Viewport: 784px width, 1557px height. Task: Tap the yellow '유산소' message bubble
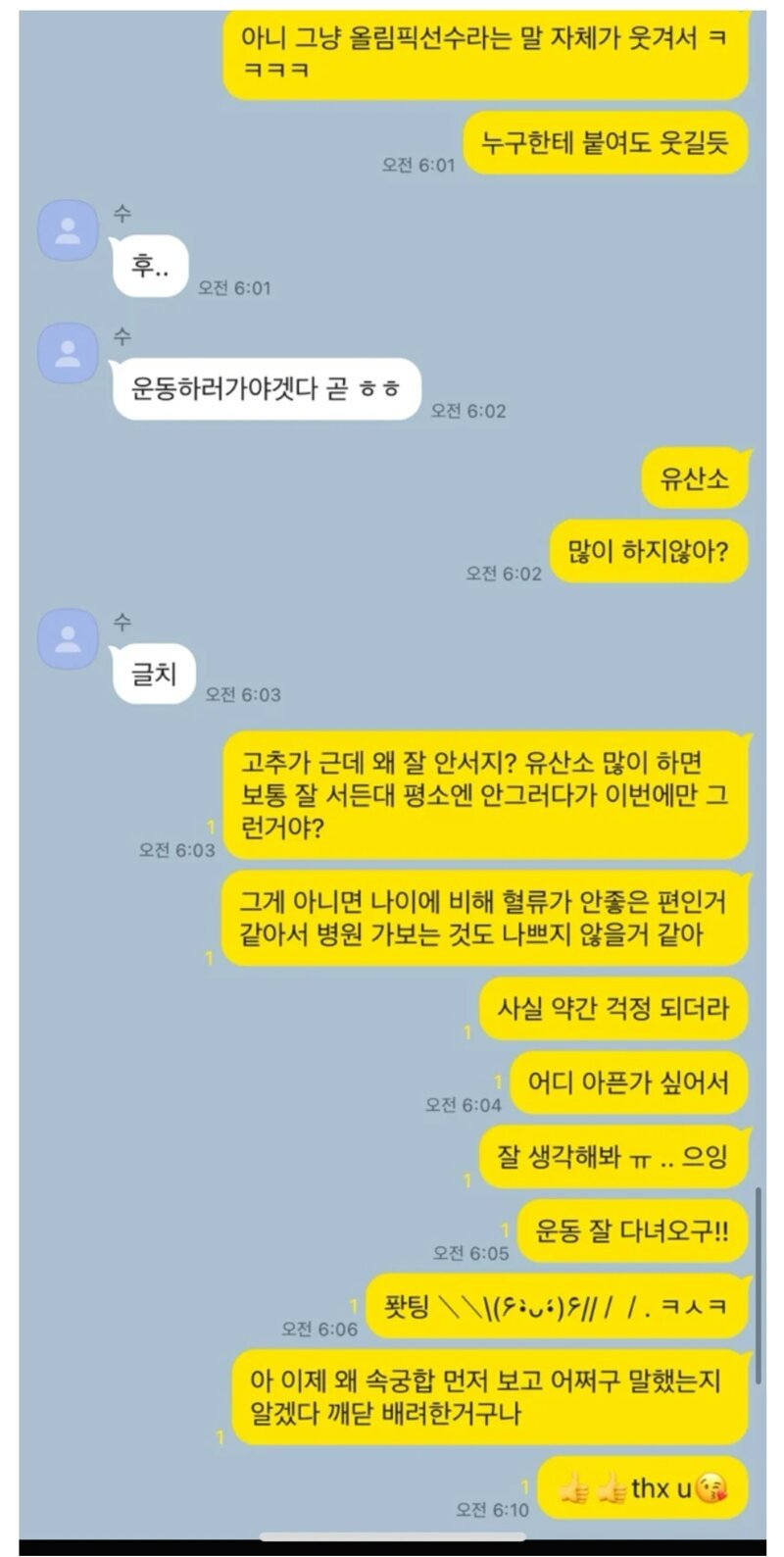[x=698, y=480]
